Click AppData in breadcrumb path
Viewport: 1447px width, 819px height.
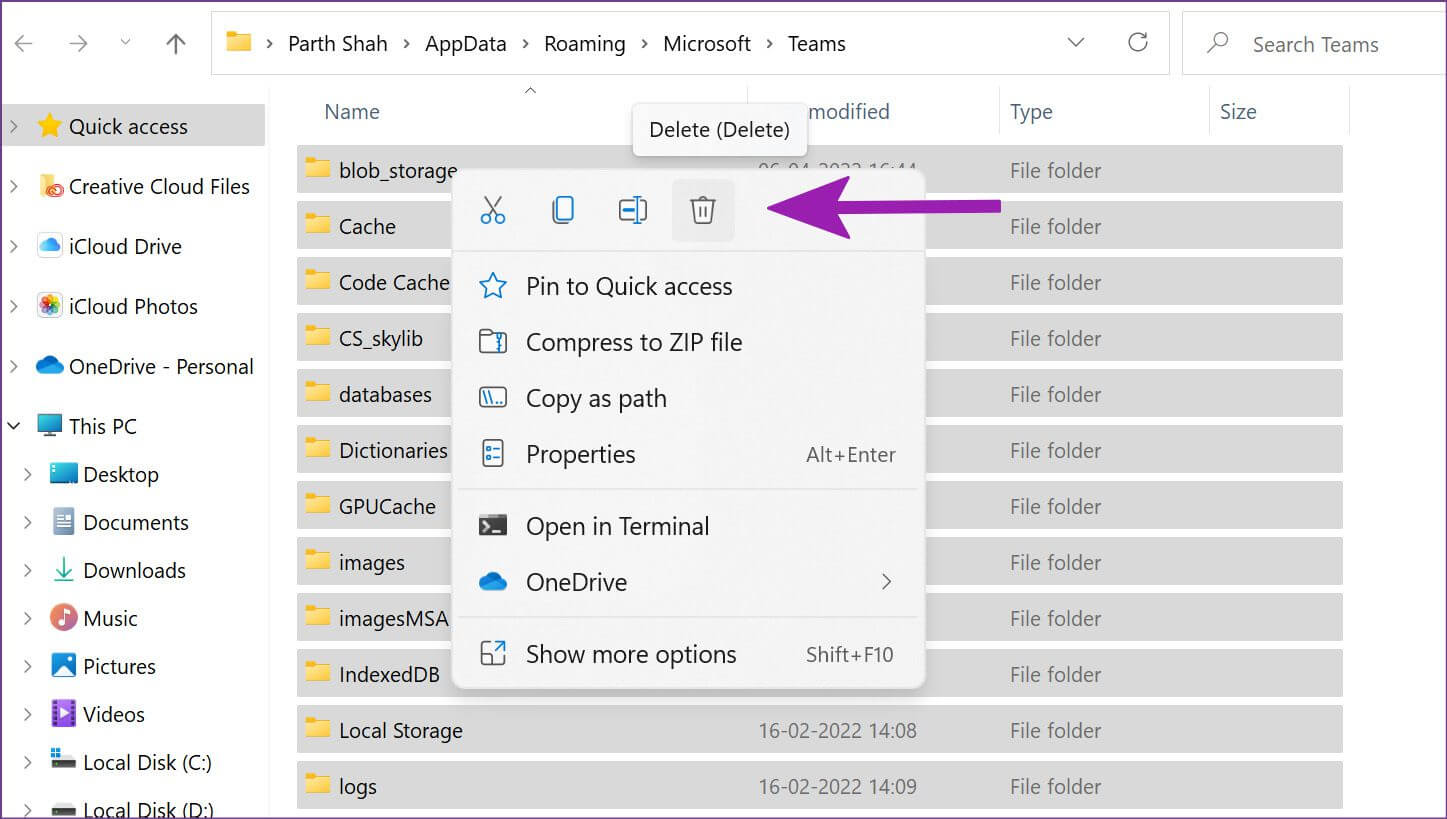pyautogui.click(x=465, y=44)
